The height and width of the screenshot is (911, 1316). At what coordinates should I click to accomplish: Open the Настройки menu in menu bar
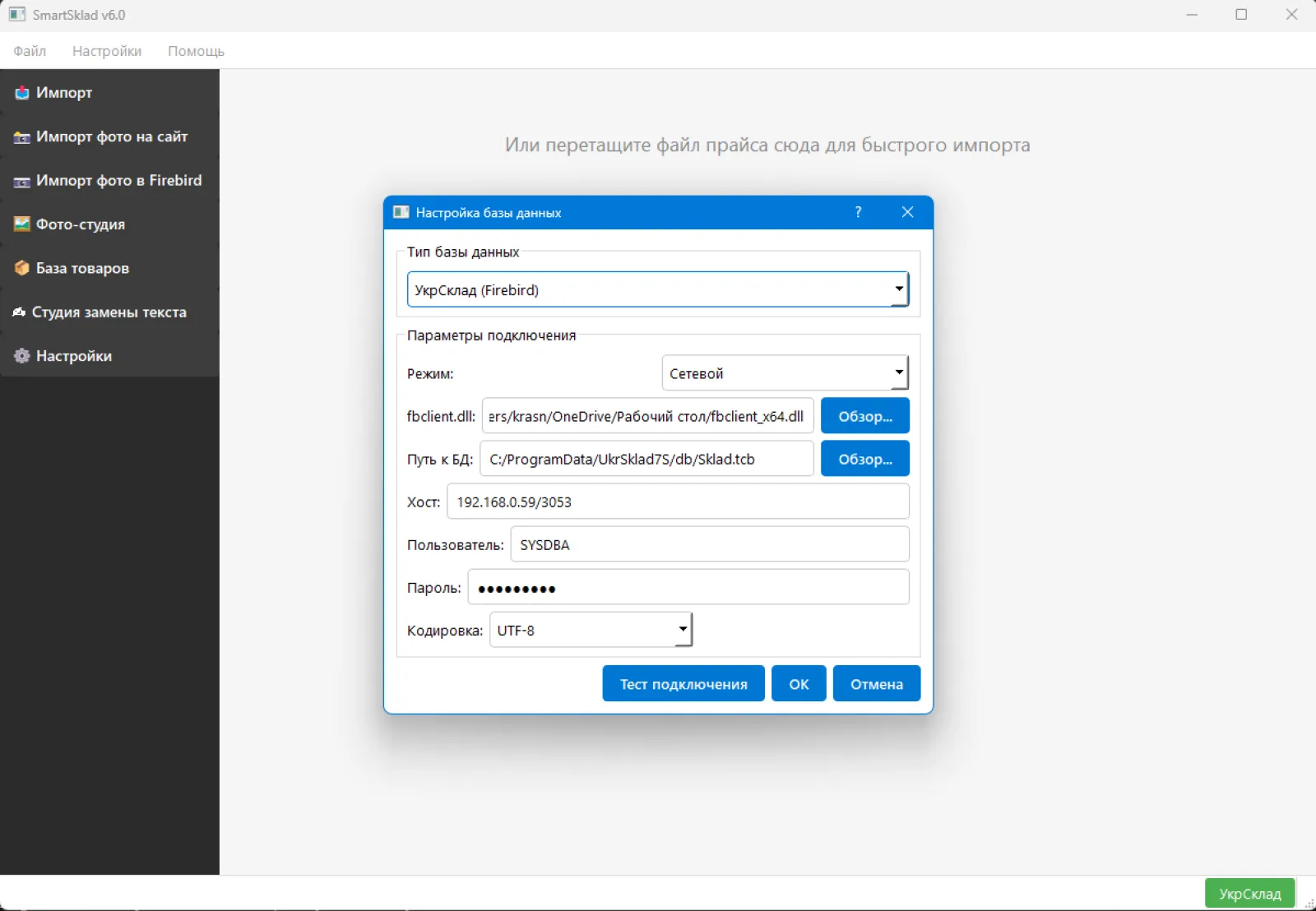pos(107,51)
